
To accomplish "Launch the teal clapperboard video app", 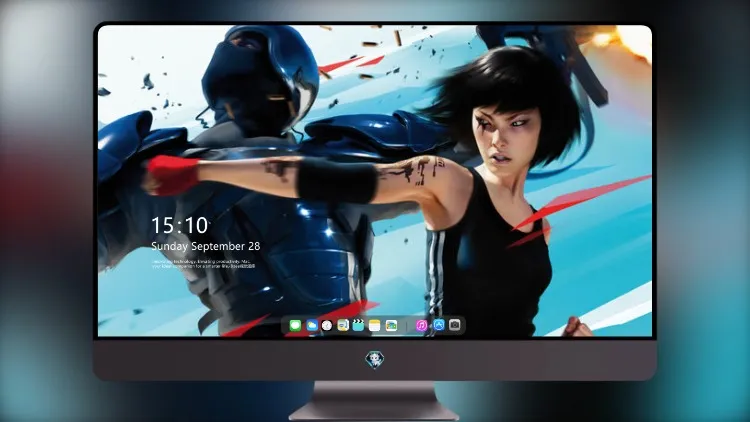I will (x=358, y=325).
